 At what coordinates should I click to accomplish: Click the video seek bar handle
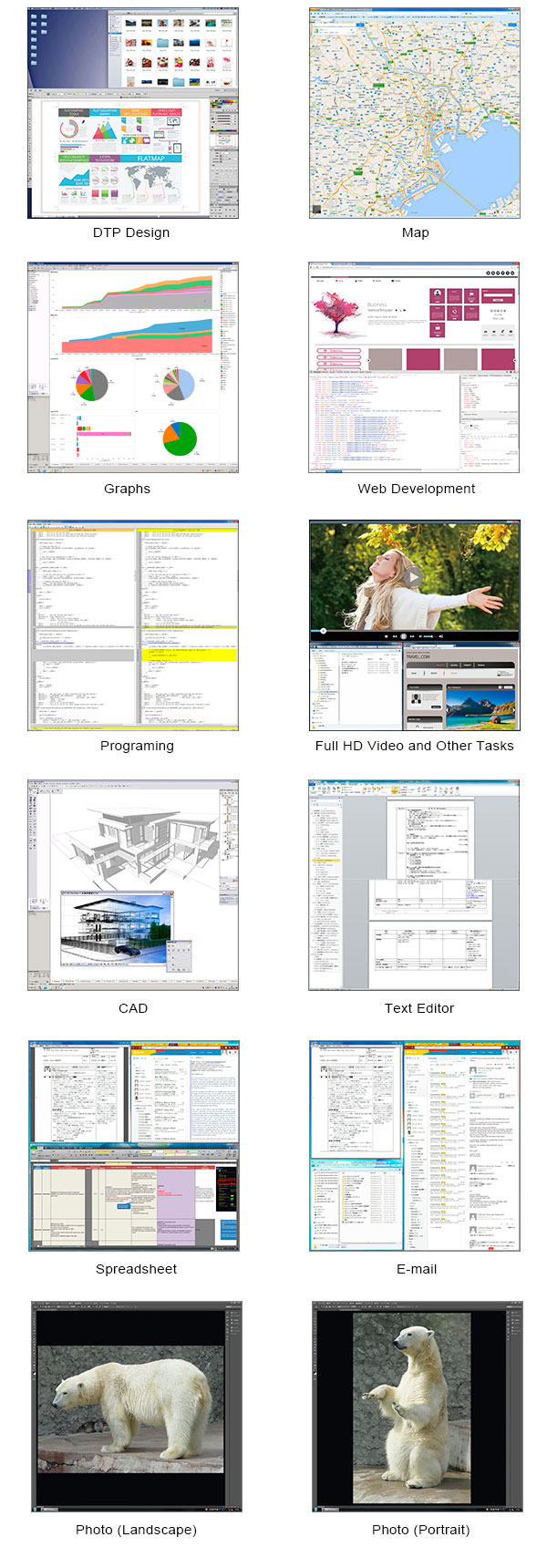coord(323,630)
